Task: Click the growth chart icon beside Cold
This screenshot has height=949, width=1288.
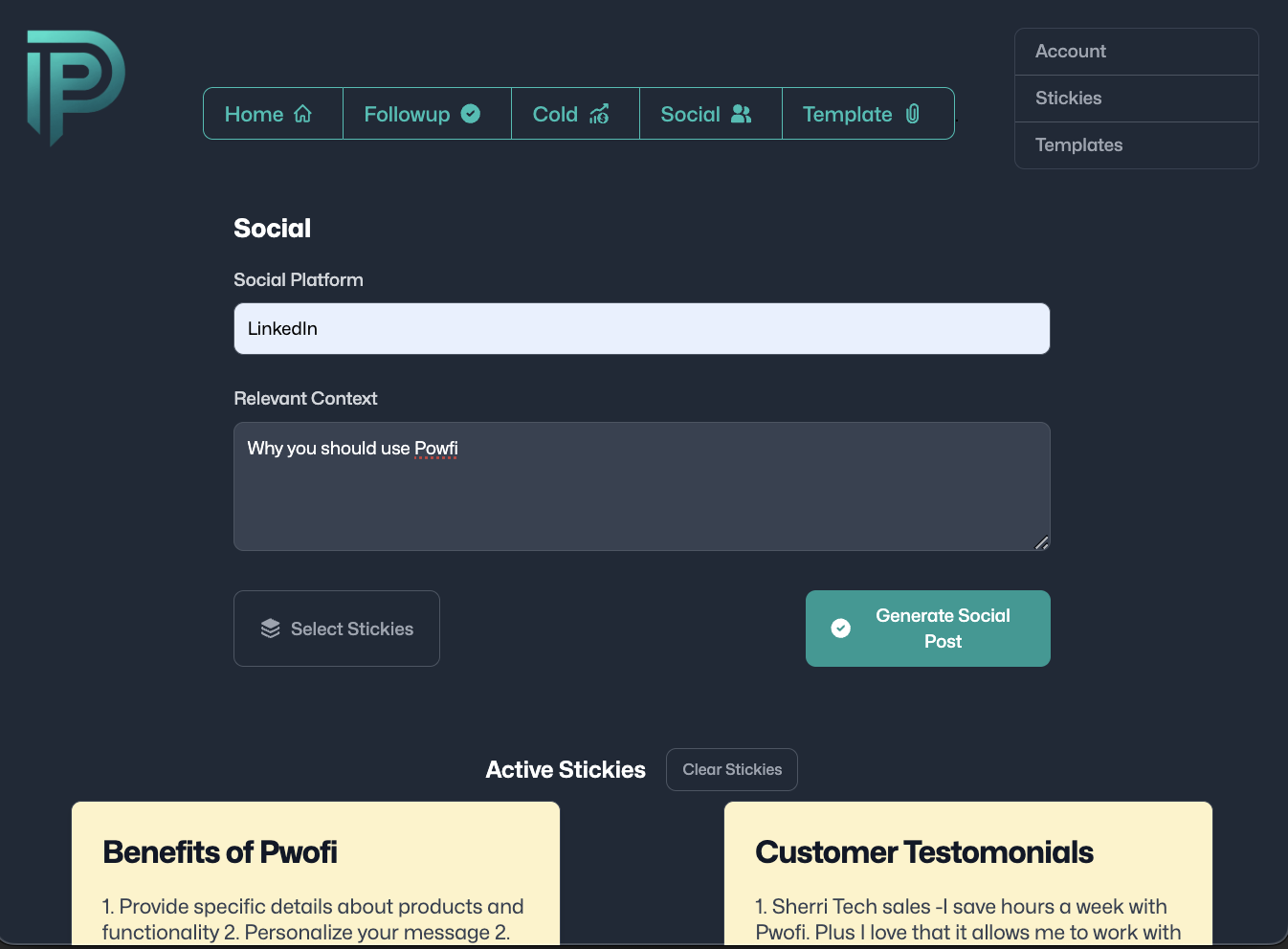Action: 600,114
